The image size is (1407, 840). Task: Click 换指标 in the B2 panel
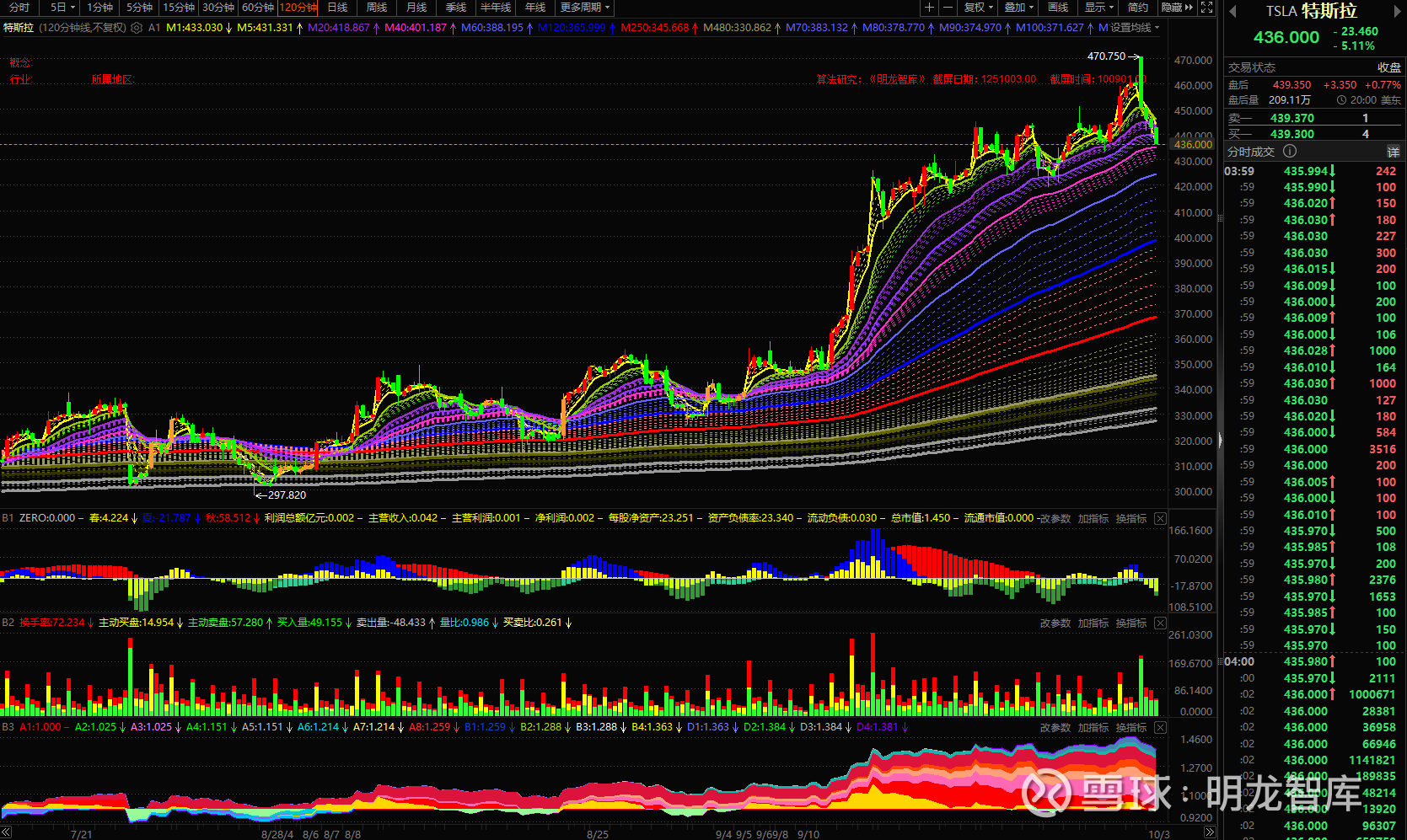pos(1131,623)
